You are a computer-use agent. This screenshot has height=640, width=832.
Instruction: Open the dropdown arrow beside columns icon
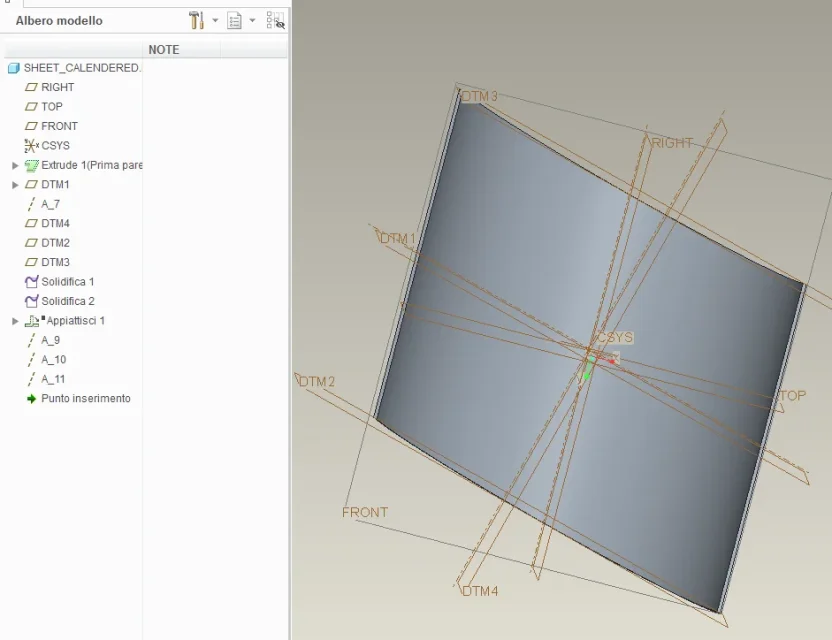tap(252, 20)
